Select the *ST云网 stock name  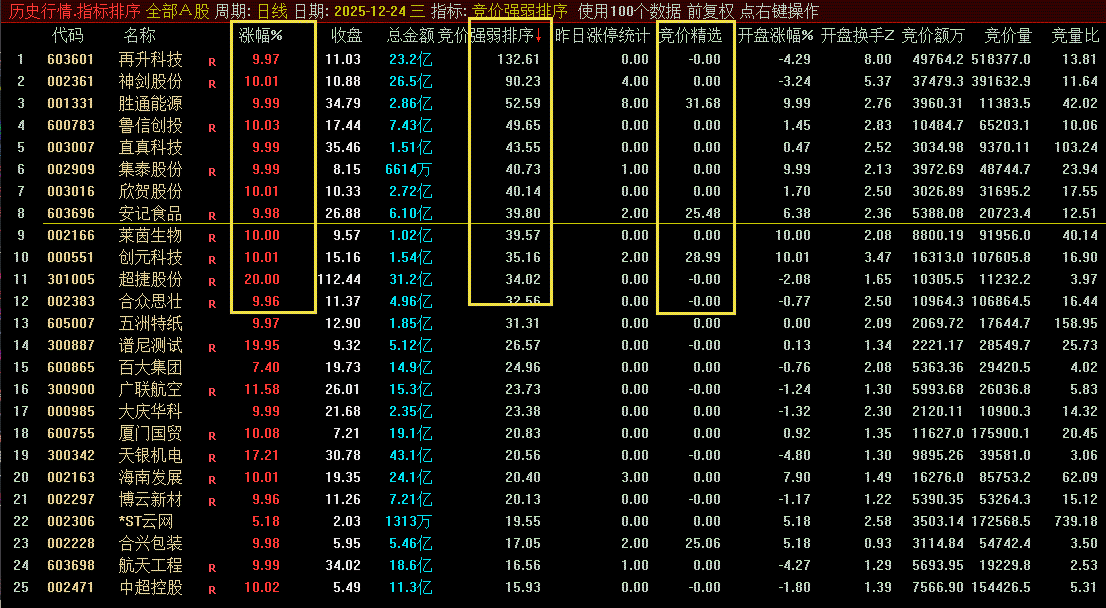coord(145,521)
